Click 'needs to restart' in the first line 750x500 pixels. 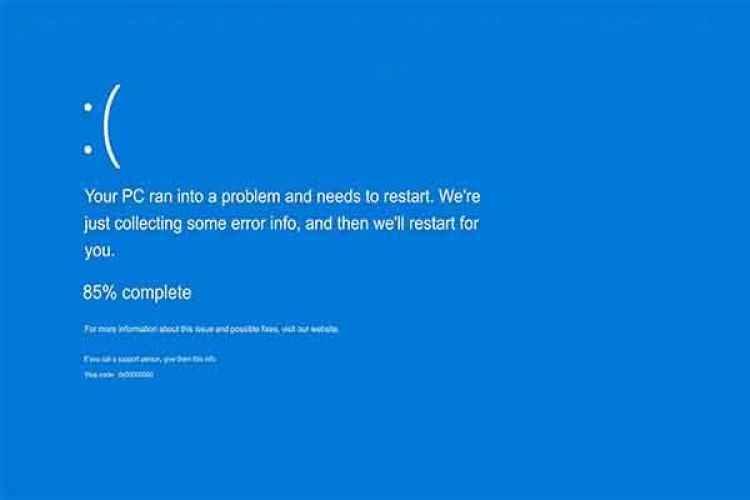[x=375, y=196]
